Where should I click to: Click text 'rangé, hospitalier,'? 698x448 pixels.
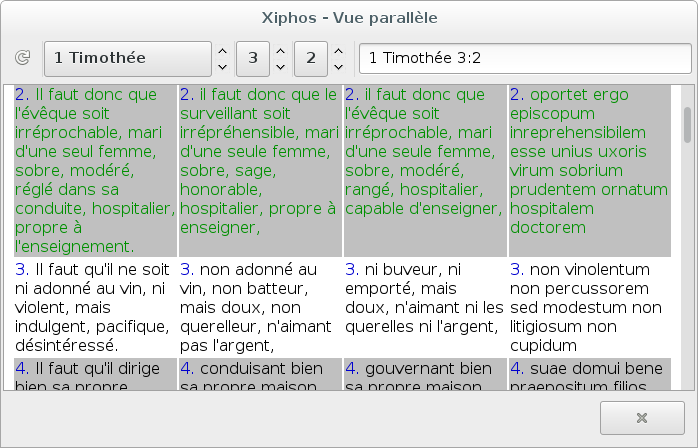(x=414, y=190)
